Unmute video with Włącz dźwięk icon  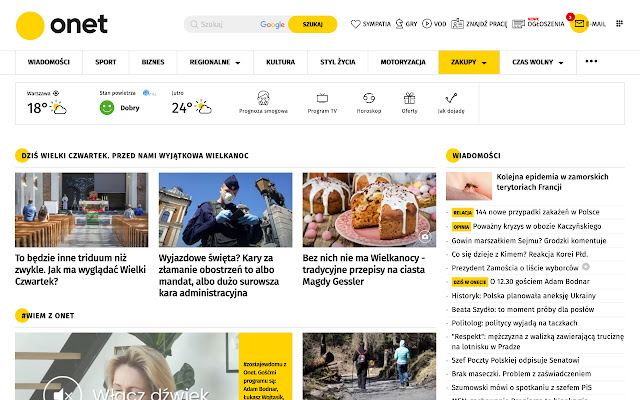pyautogui.click(x=62, y=392)
